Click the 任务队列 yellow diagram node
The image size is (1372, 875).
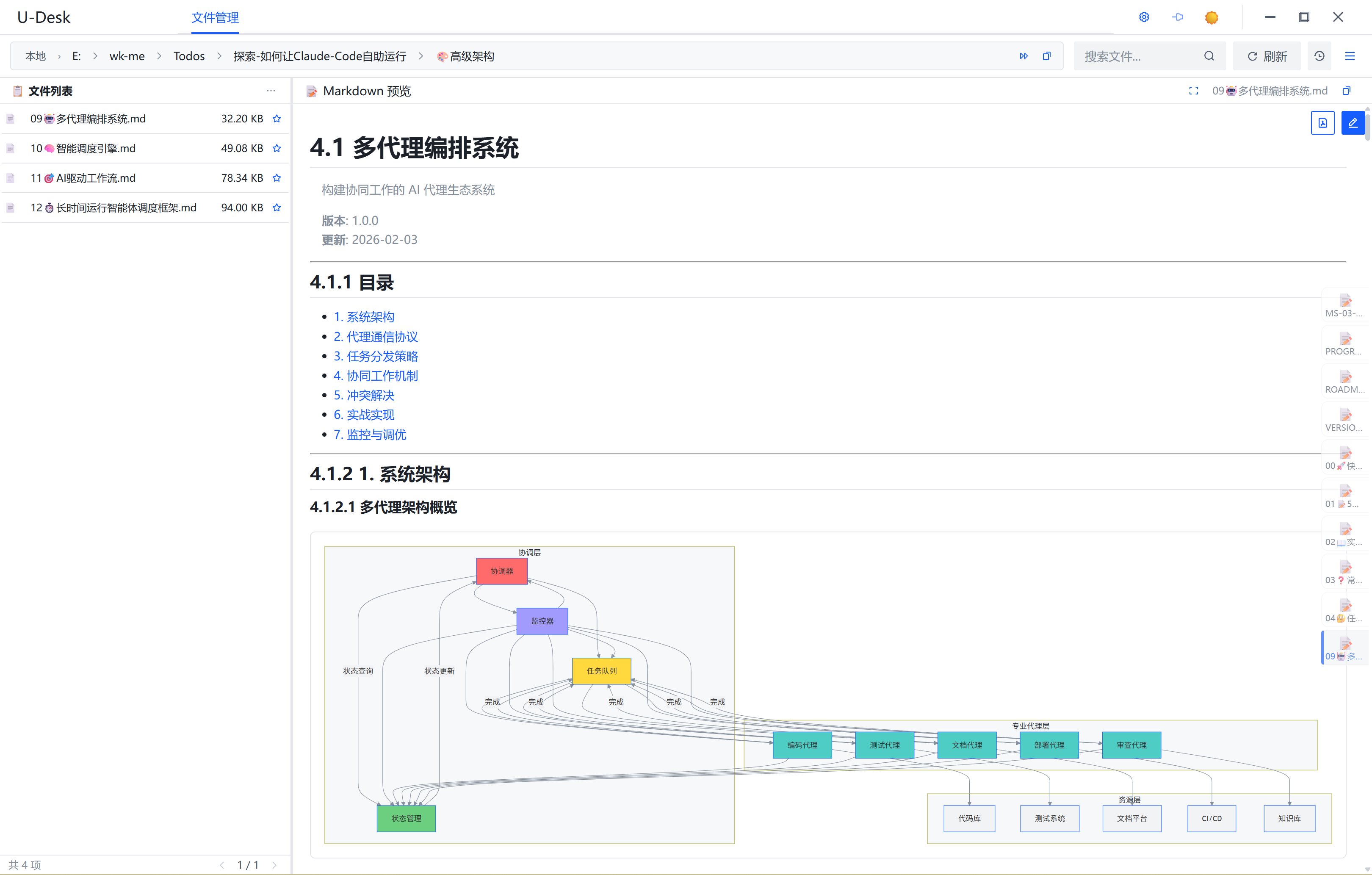coord(601,671)
